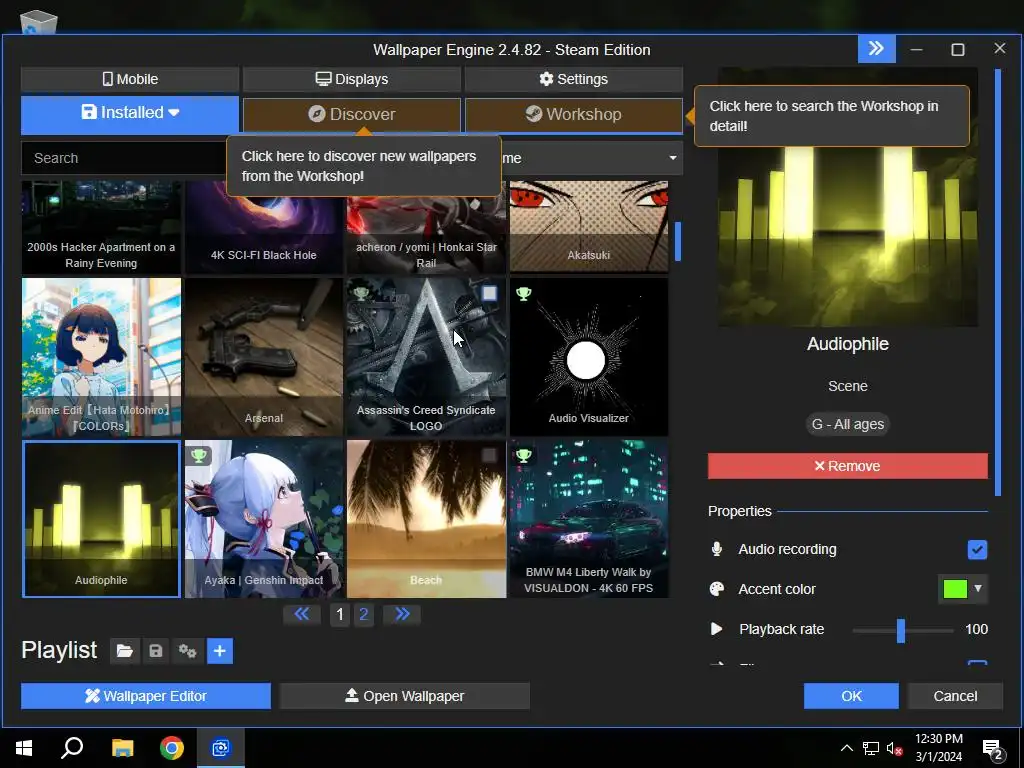Image resolution: width=1024 pixels, height=768 pixels.
Task: Click trophy icon on Assassin's Creed thumbnail
Action: [x=361, y=294]
